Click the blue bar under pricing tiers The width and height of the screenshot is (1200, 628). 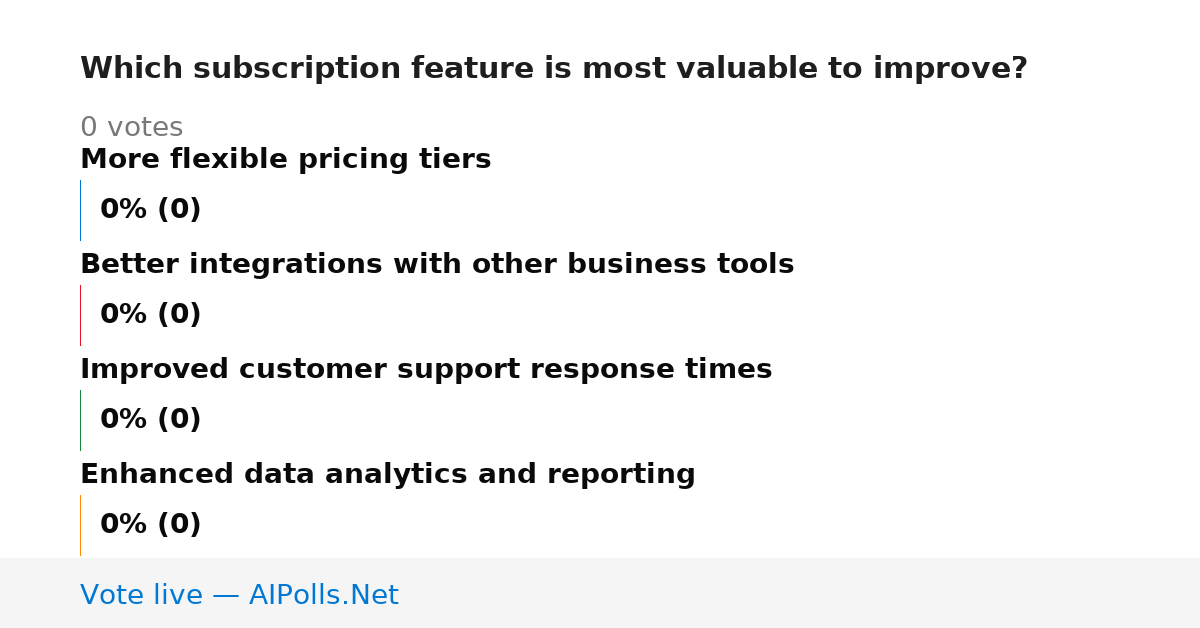(x=80, y=210)
